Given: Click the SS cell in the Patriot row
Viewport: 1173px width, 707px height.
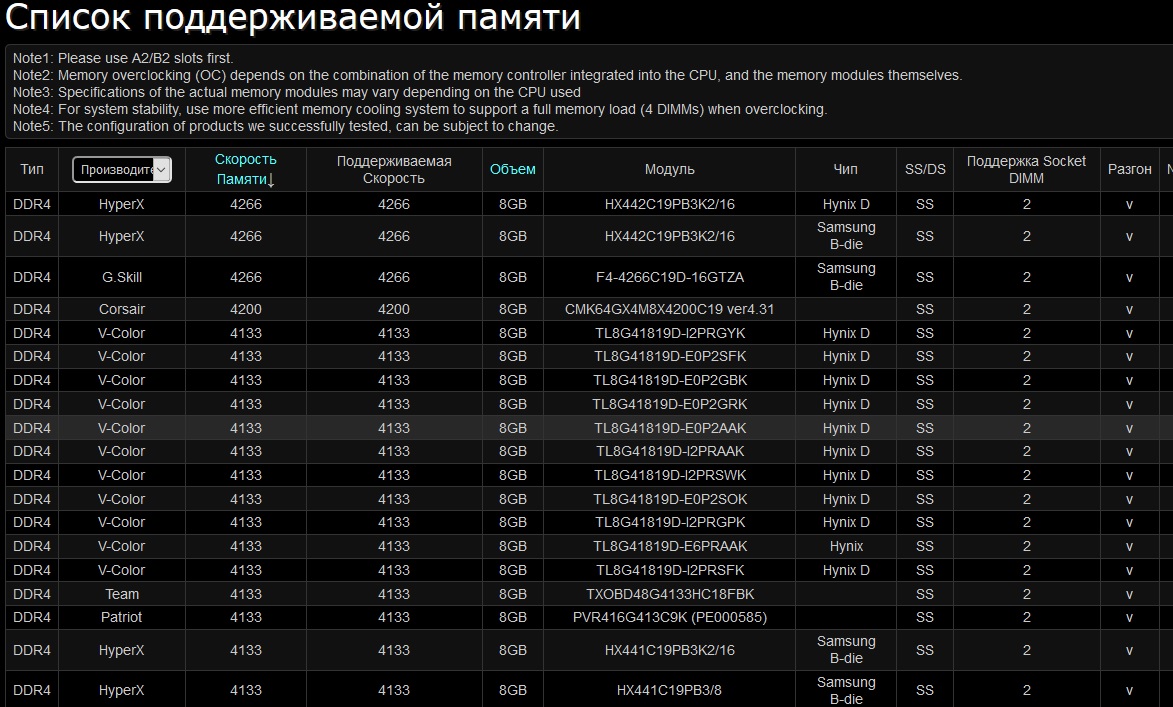Looking at the screenshot, I should coord(925,617).
